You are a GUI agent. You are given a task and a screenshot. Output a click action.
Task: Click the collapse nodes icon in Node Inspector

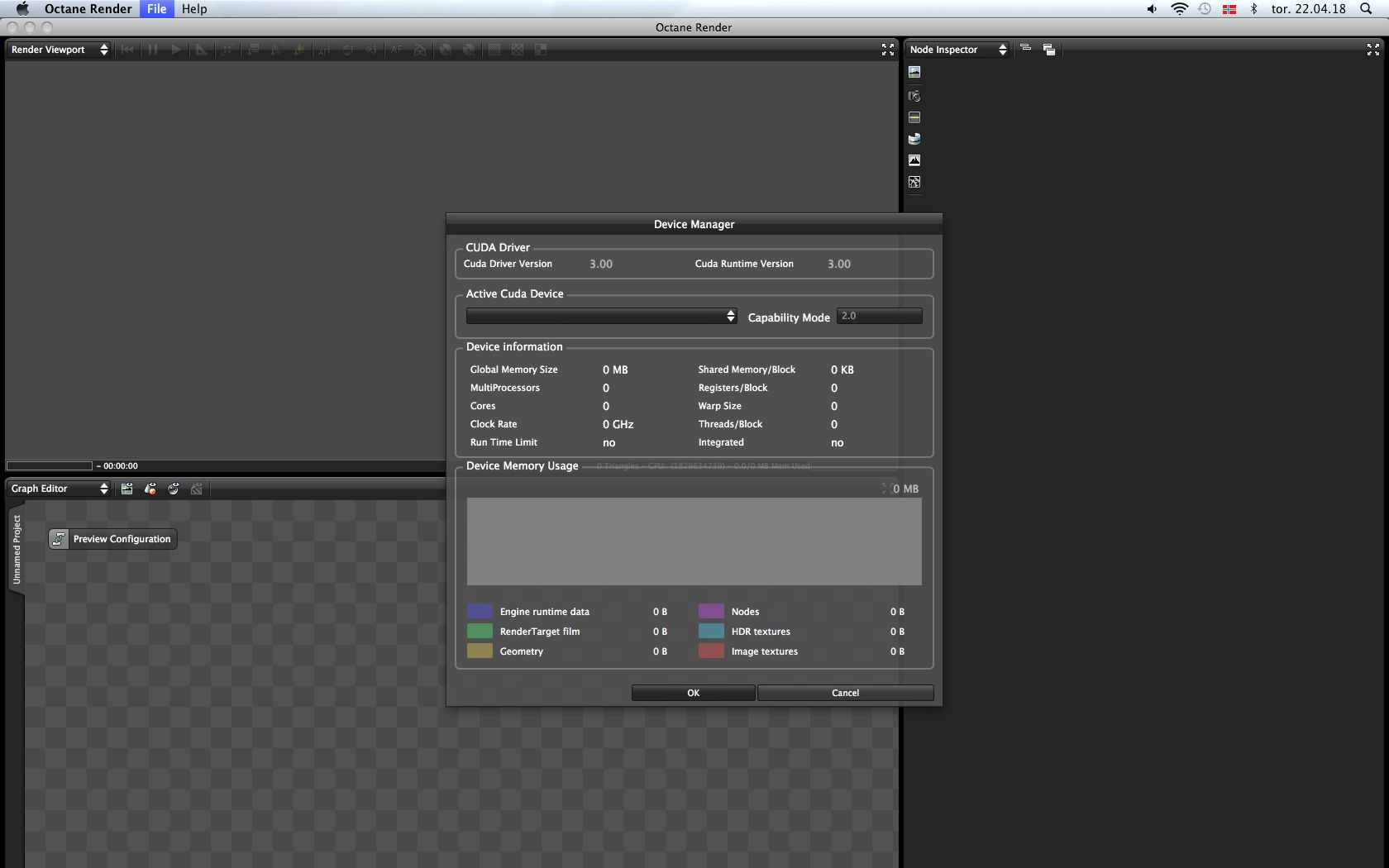[x=1025, y=49]
